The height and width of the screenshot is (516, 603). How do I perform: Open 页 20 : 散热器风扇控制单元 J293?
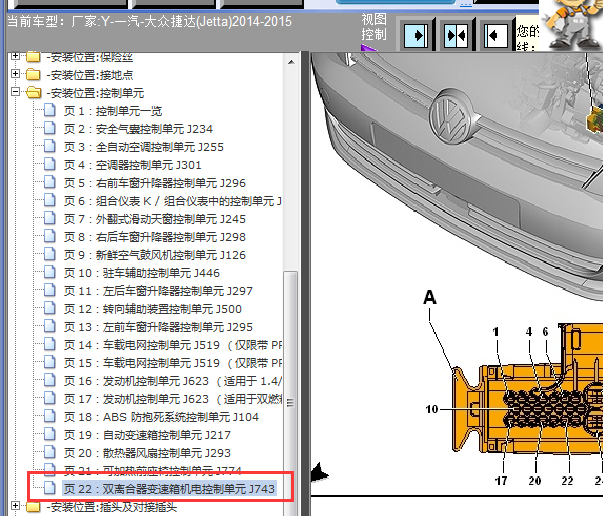(147, 453)
